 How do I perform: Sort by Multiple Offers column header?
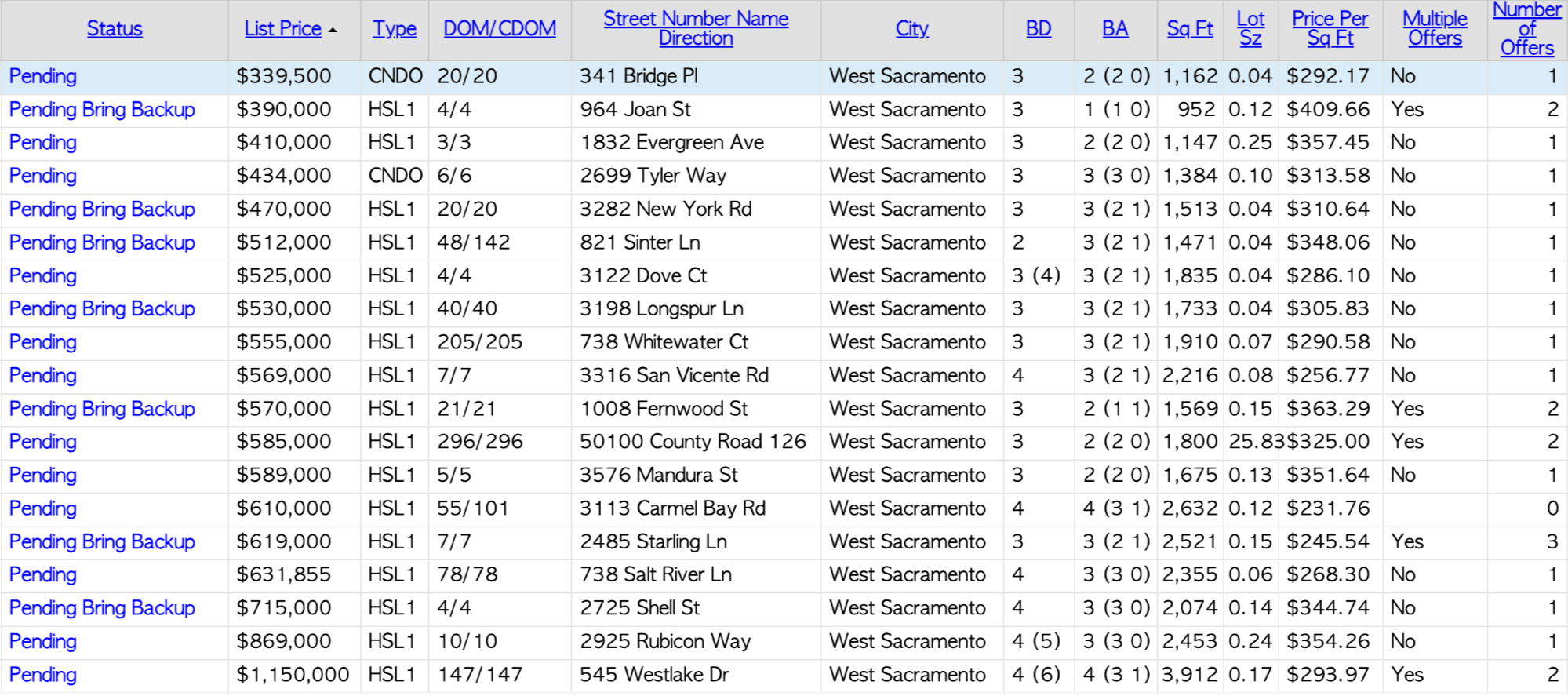1435,28
